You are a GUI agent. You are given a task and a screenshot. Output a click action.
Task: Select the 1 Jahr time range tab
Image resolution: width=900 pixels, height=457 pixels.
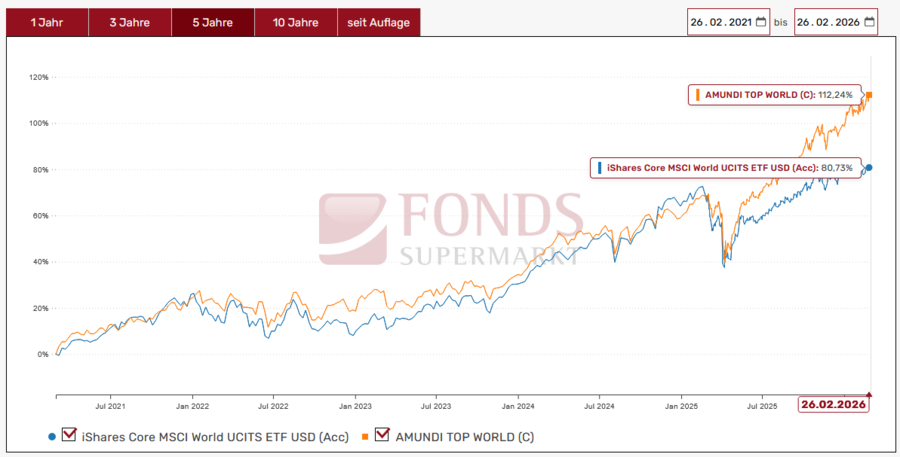(47, 22)
